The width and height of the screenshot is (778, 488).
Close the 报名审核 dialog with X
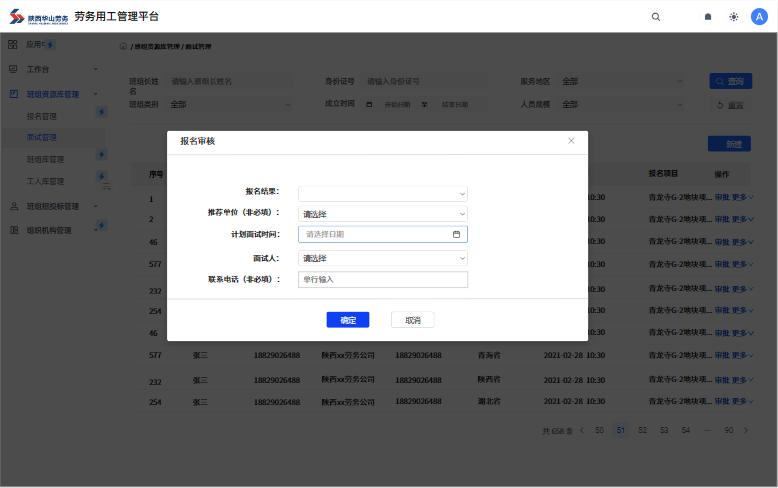(x=571, y=141)
